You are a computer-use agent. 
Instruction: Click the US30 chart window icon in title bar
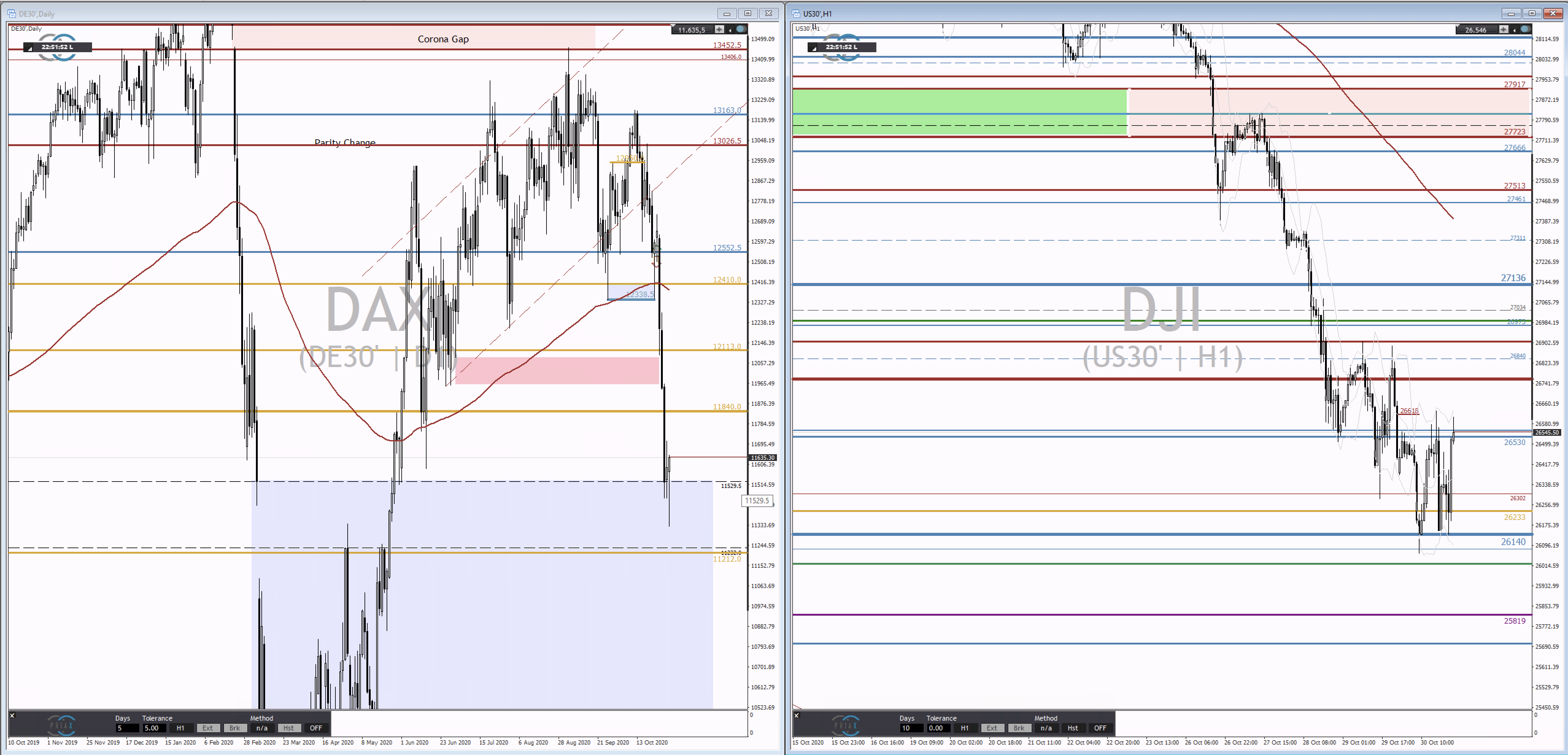pyautogui.click(x=796, y=14)
